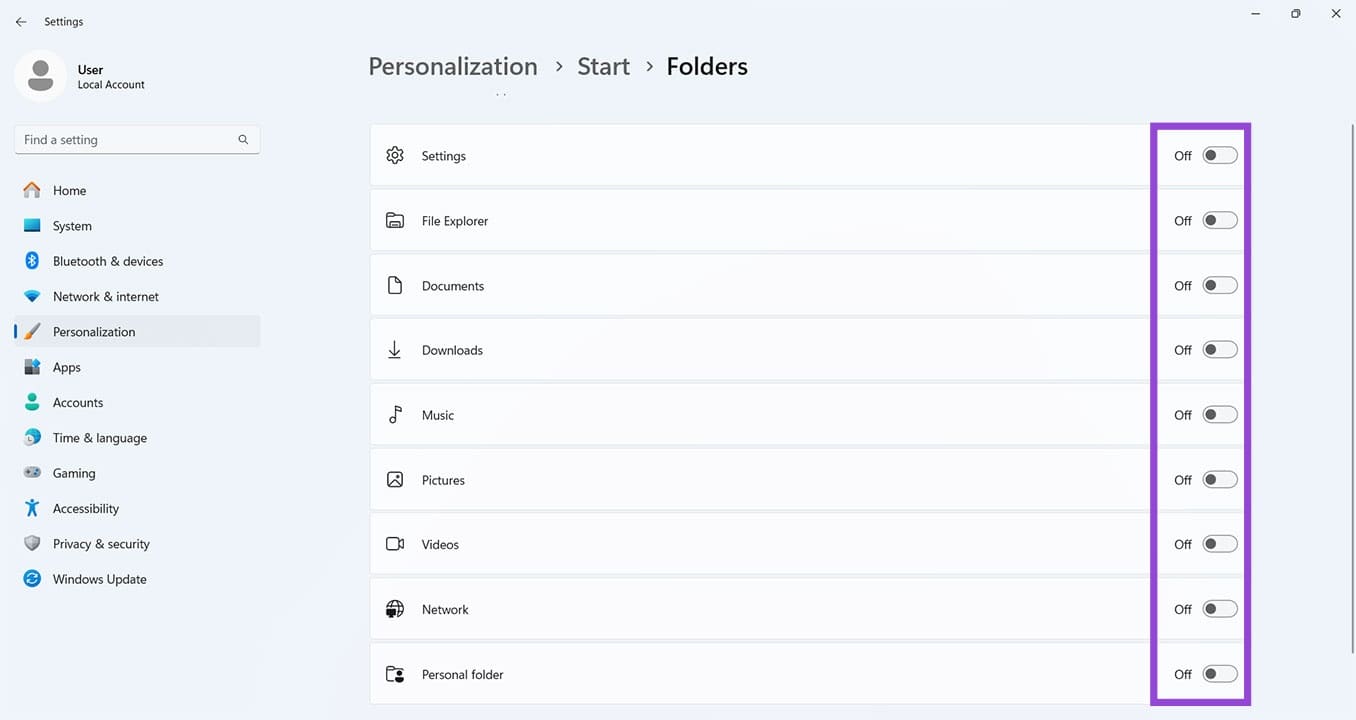Click the Pictures image icon
Viewport: 1356px width, 720px height.
tap(394, 479)
